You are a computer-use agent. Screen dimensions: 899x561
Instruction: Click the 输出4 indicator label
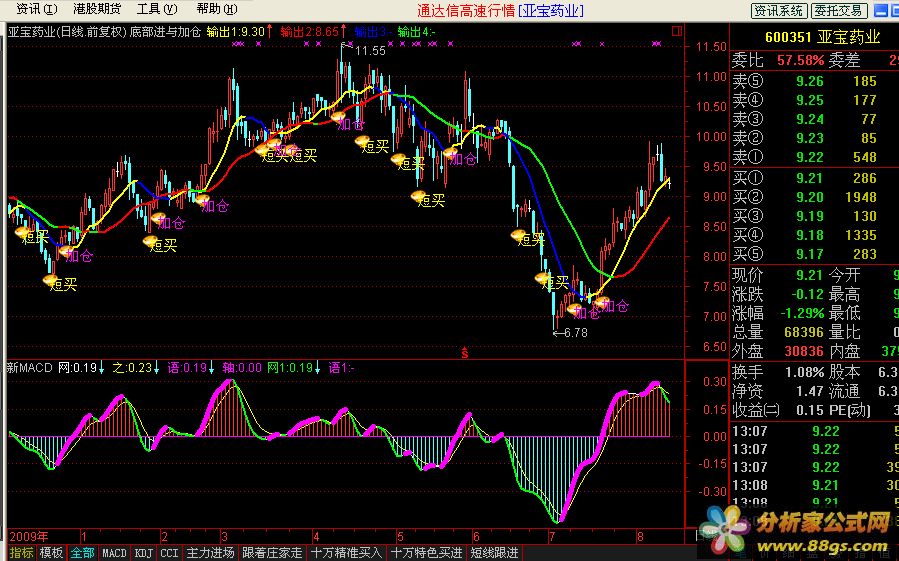416,32
